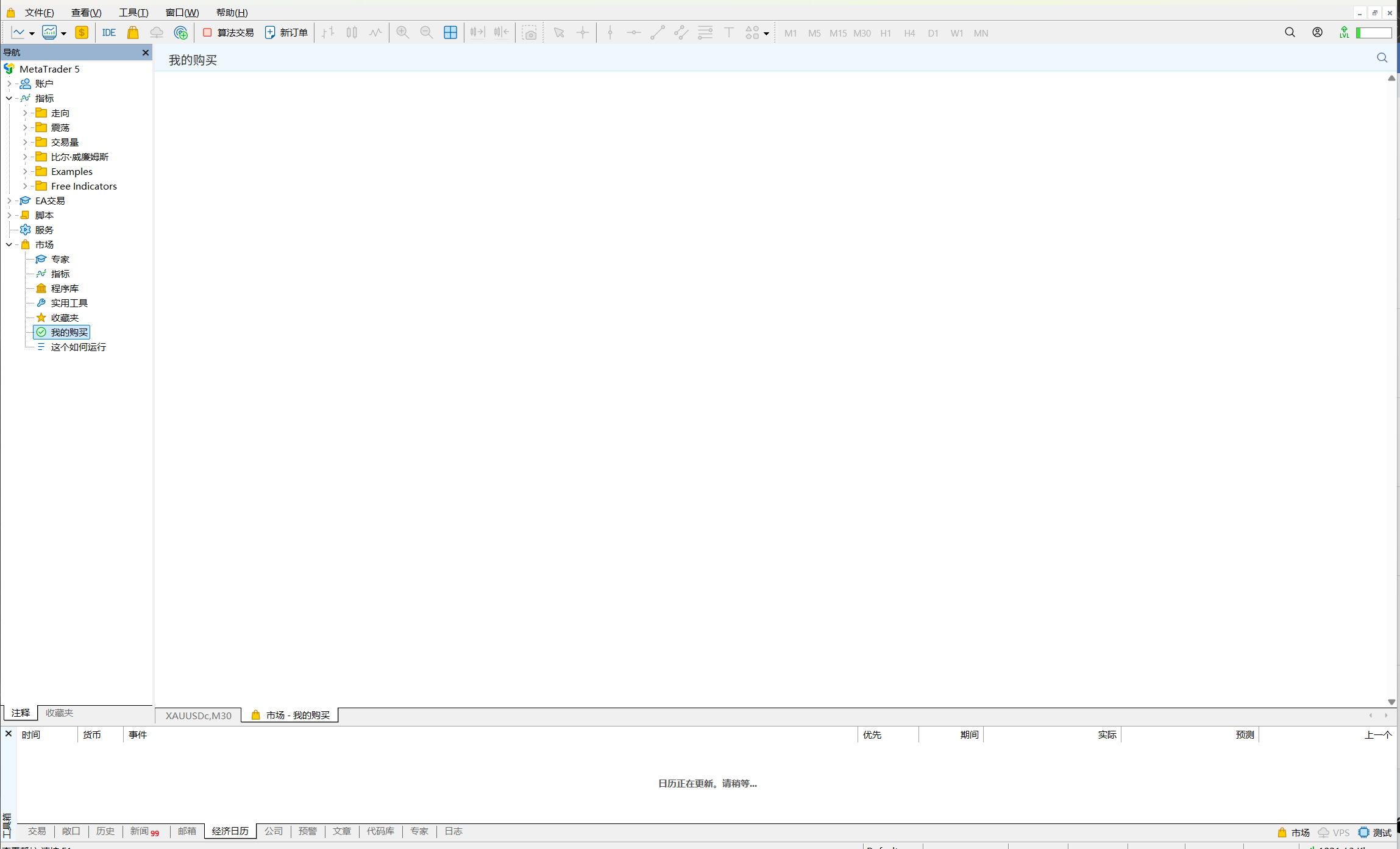The image size is (1400, 849).
Task: Take a chart screenshot with camera icon
Action: pos(530,33)
